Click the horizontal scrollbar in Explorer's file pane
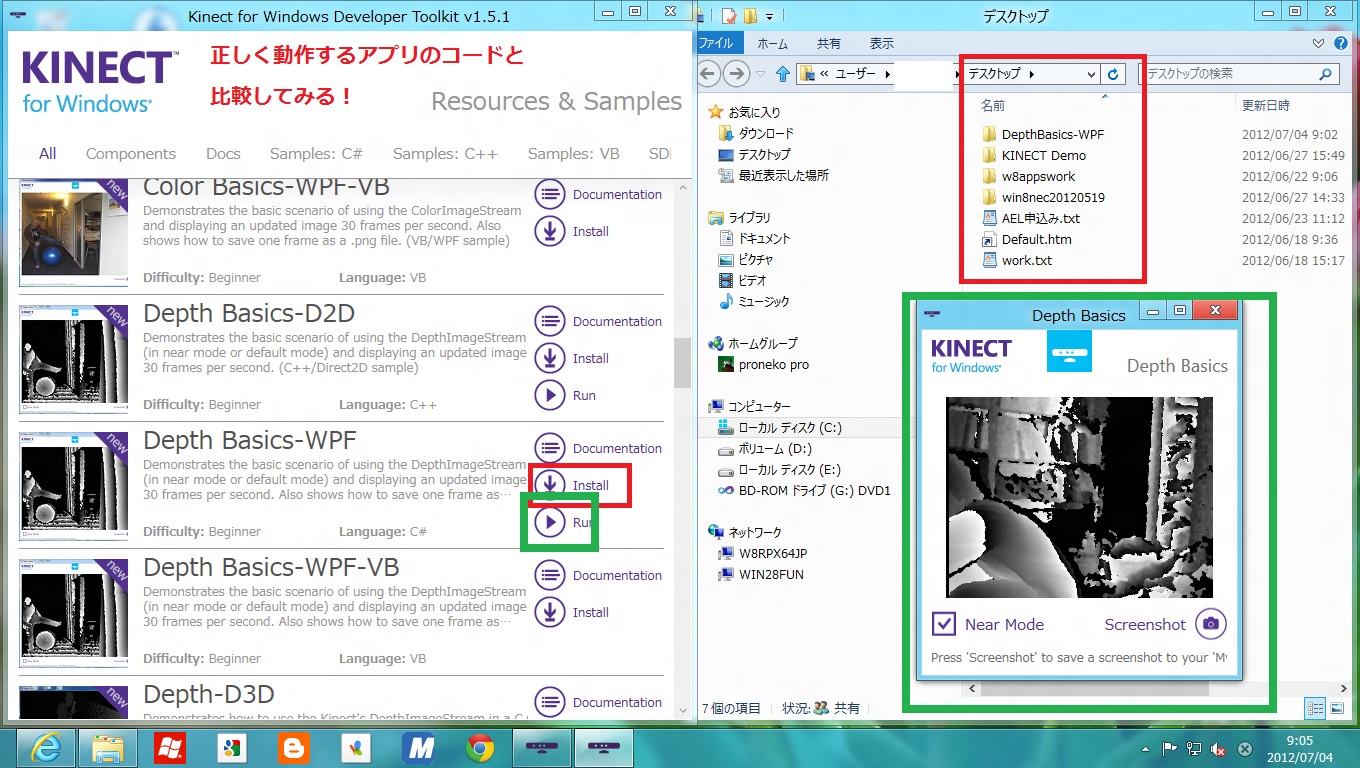 point(1095,689)
